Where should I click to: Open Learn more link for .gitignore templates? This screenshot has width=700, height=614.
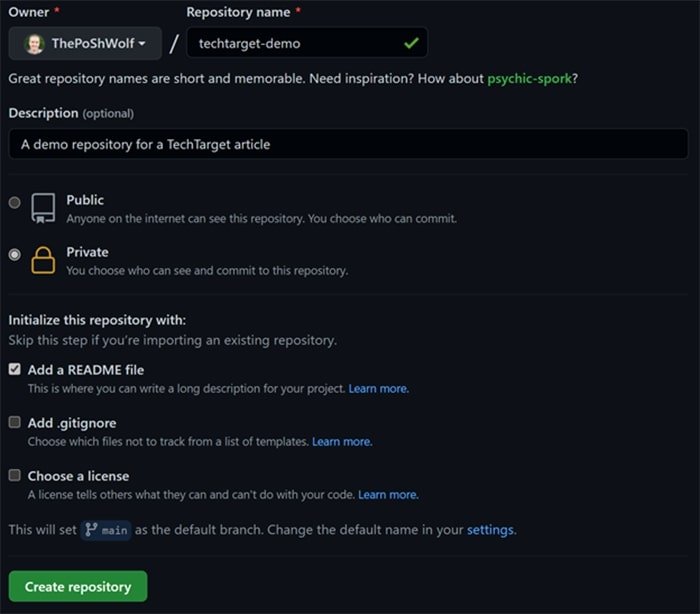pyautogui.click(x=342, y=441)
